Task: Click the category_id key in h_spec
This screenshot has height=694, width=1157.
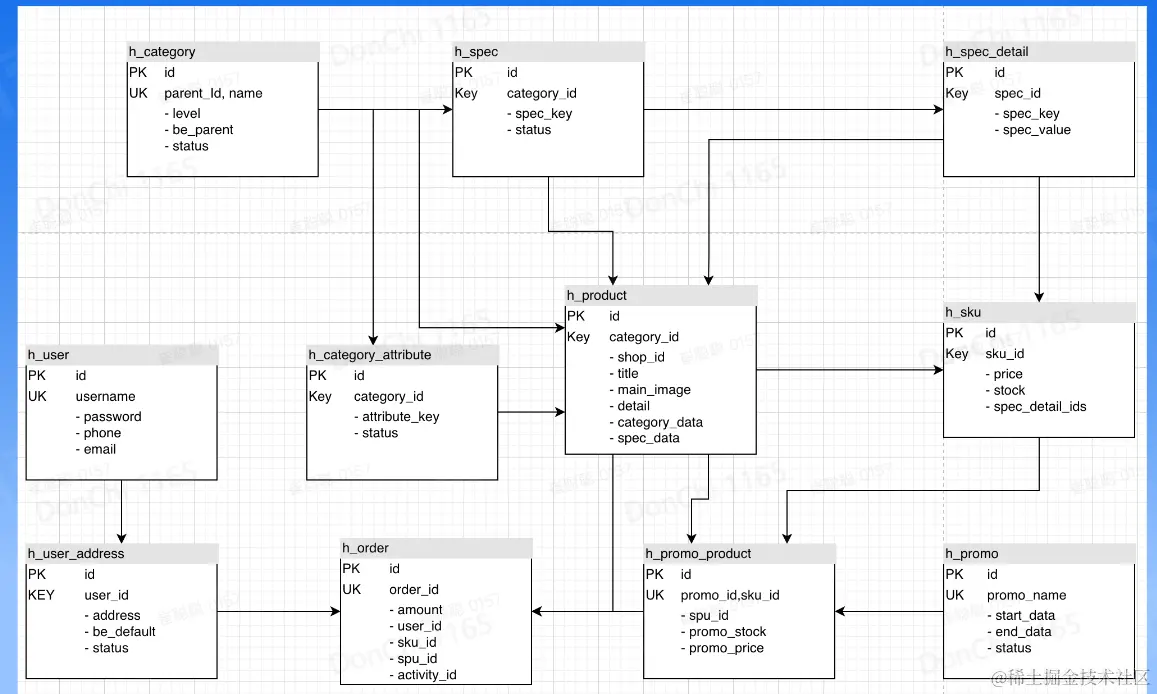Action: (542, 94)
